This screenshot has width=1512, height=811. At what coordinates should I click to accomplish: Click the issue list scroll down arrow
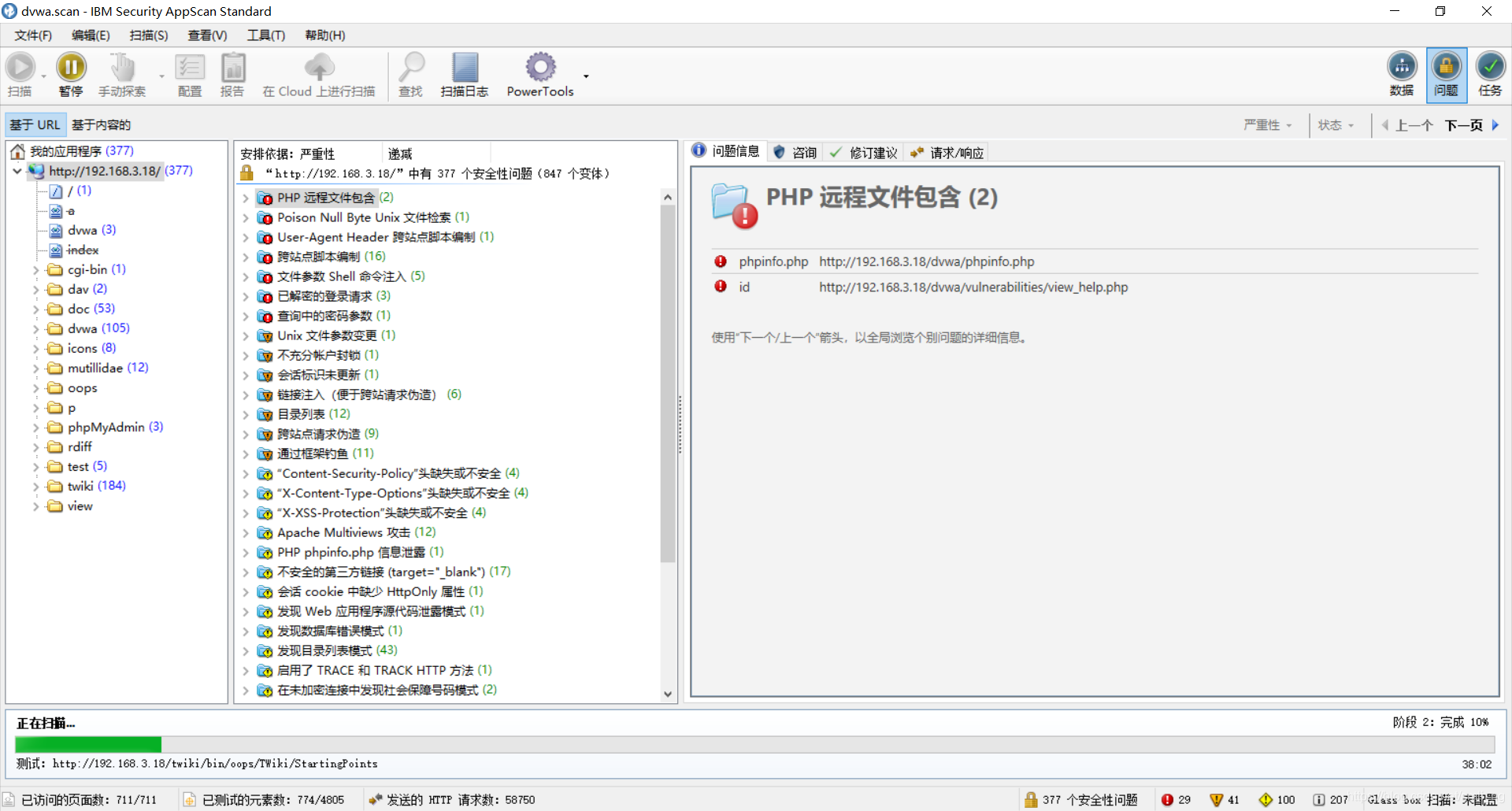668,694
